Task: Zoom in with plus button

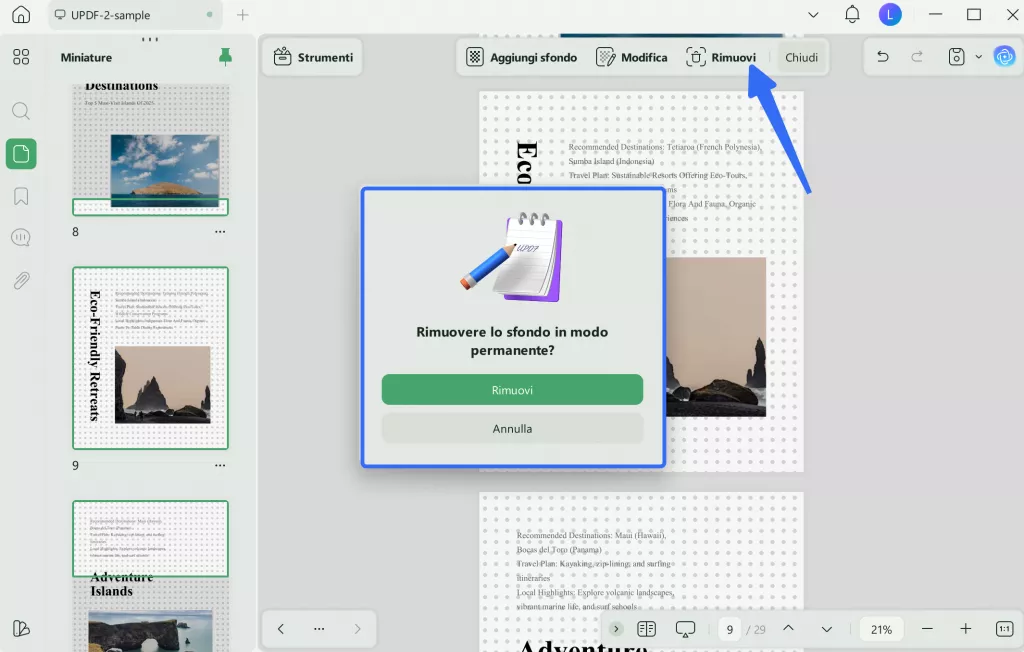Action: click(x=965, y=629)
